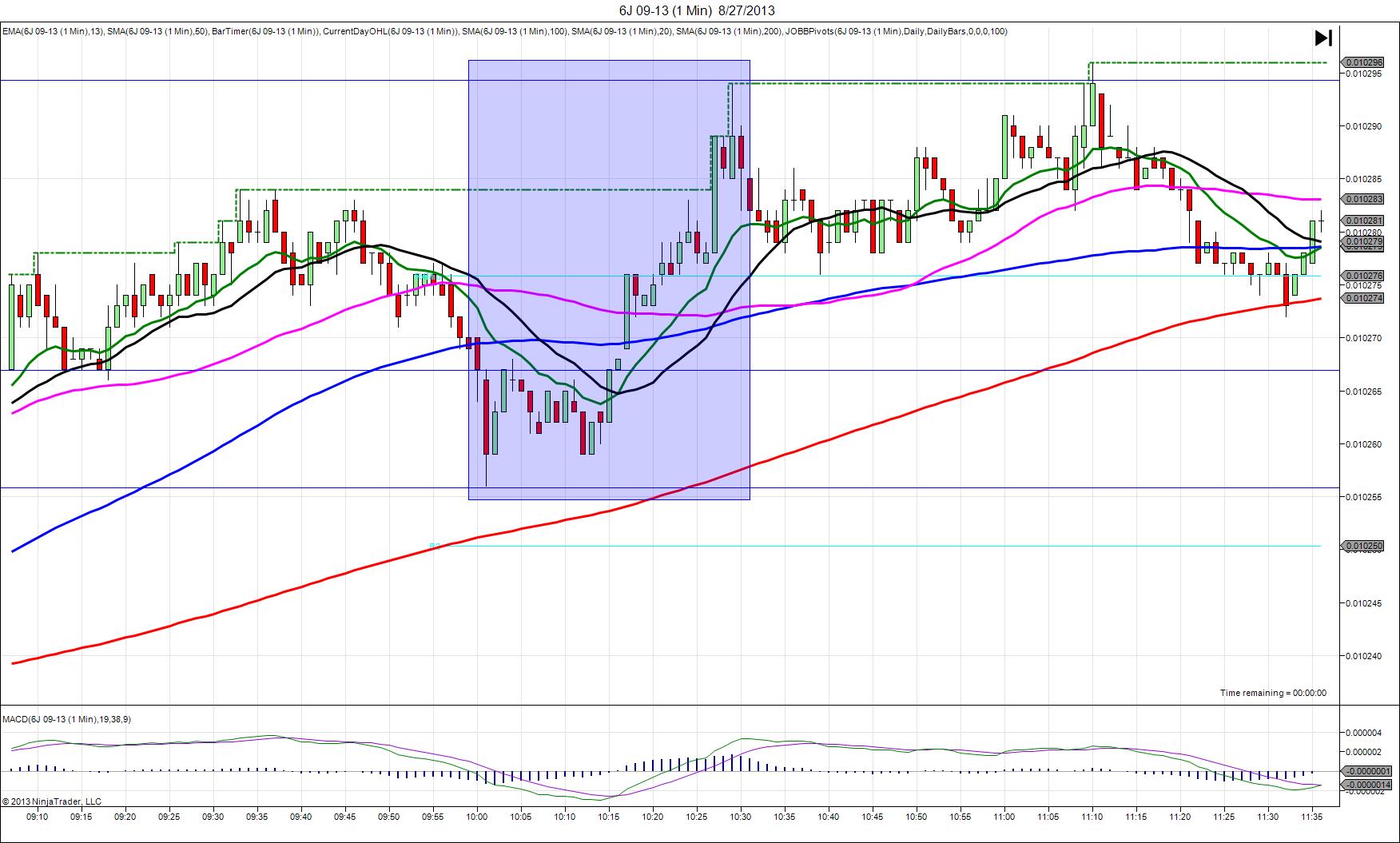The height and width of the screenshot is (843, 1400).
Task: Click the 10:00 time axis label
Action: (x=477, y=817)
